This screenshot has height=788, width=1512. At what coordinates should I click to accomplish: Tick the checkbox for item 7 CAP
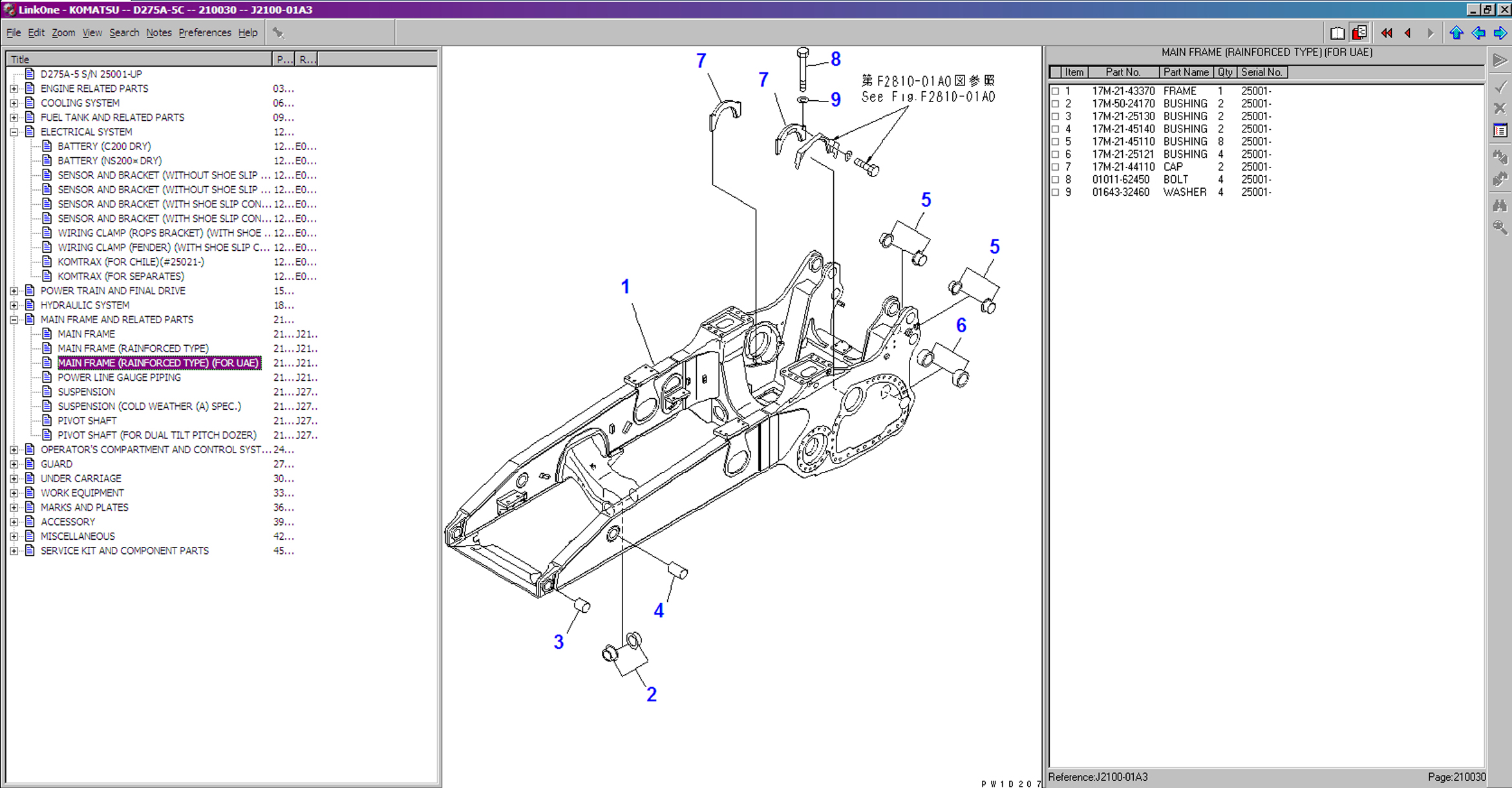tap(1055, 167)
